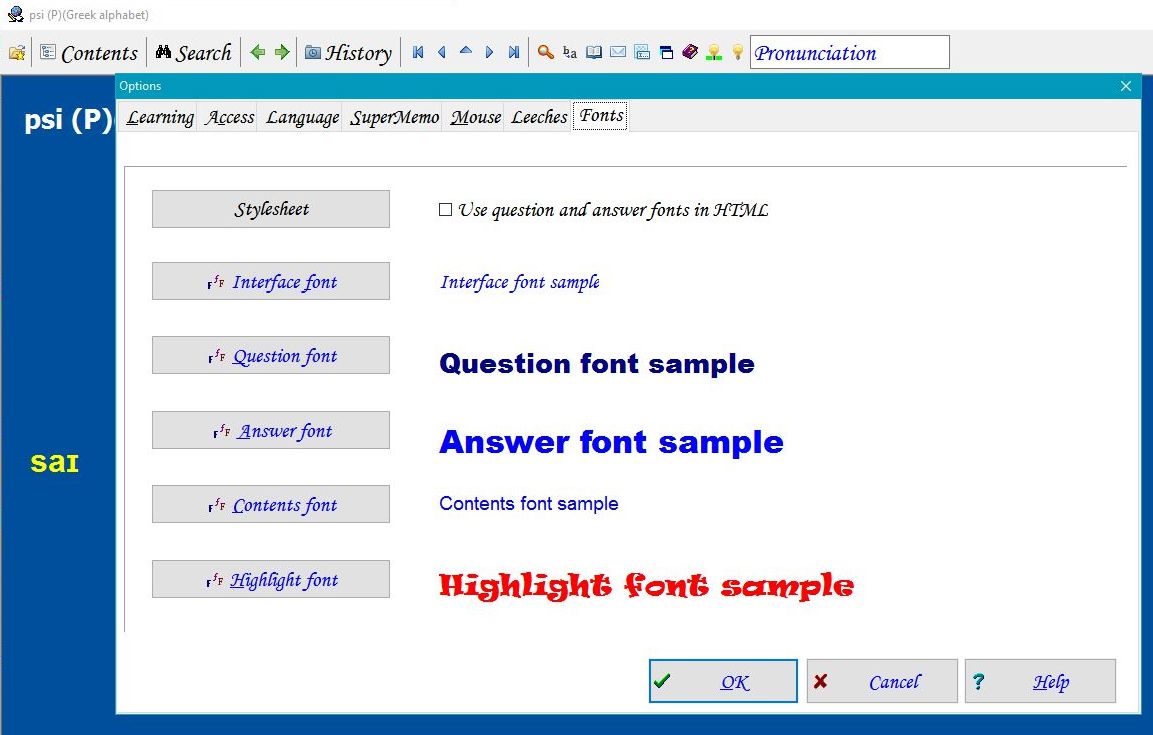The height and width of the screenshot is (735, 1153).
Task: Jump to first element navigation arrow
Action: (x=418, y=53)
